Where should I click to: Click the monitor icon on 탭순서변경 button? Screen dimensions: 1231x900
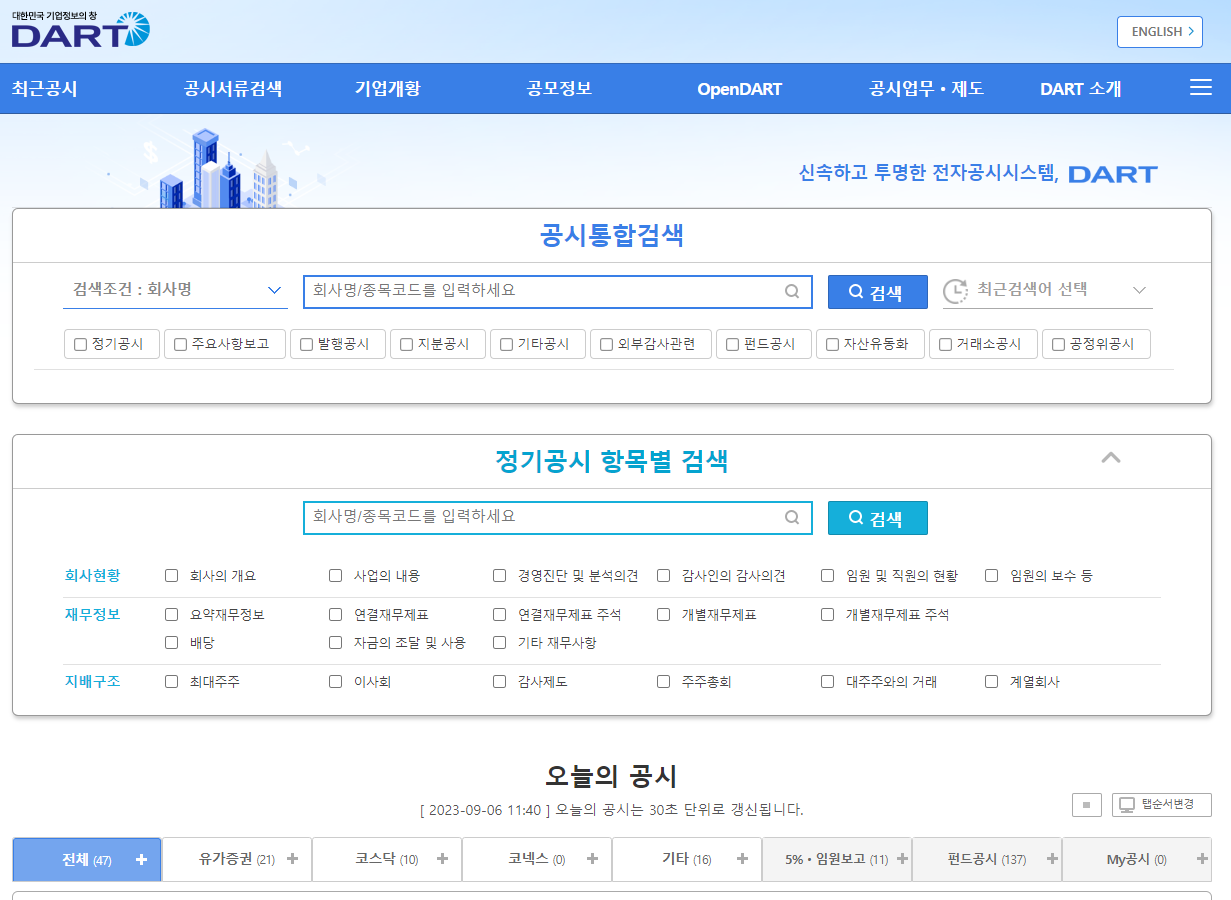(1127, 805)
